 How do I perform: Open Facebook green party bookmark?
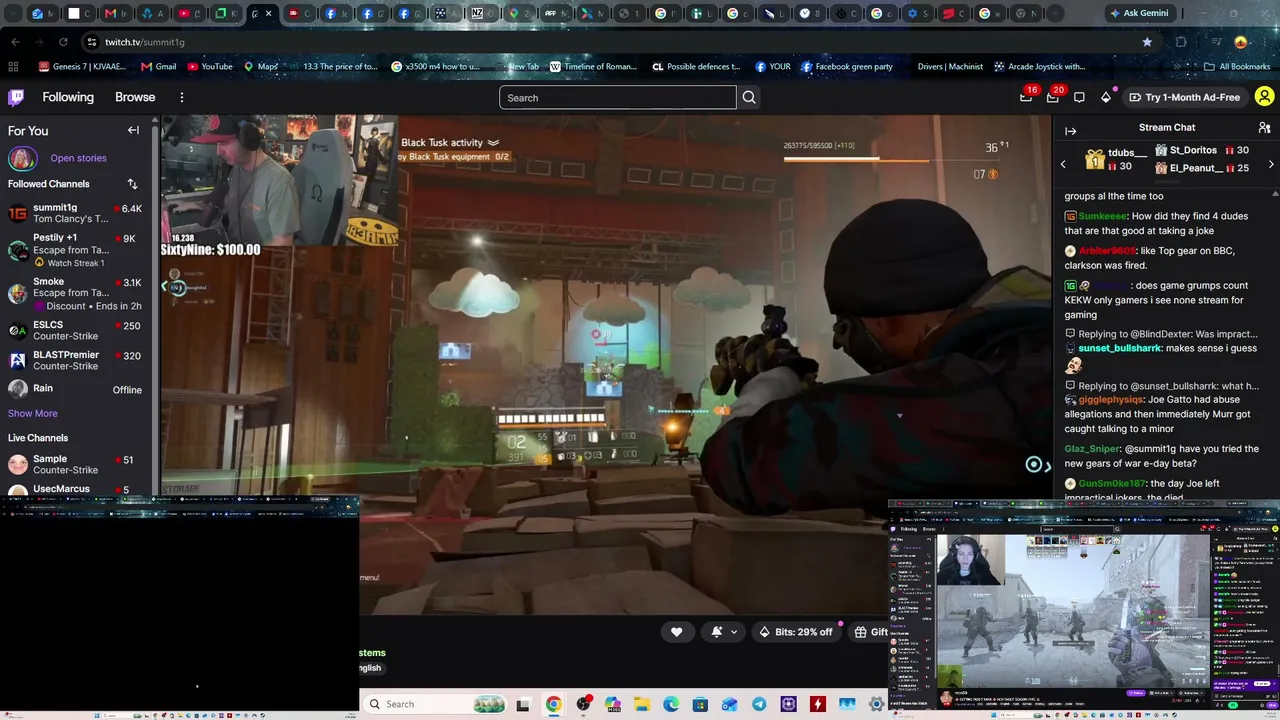pos(846,67)
